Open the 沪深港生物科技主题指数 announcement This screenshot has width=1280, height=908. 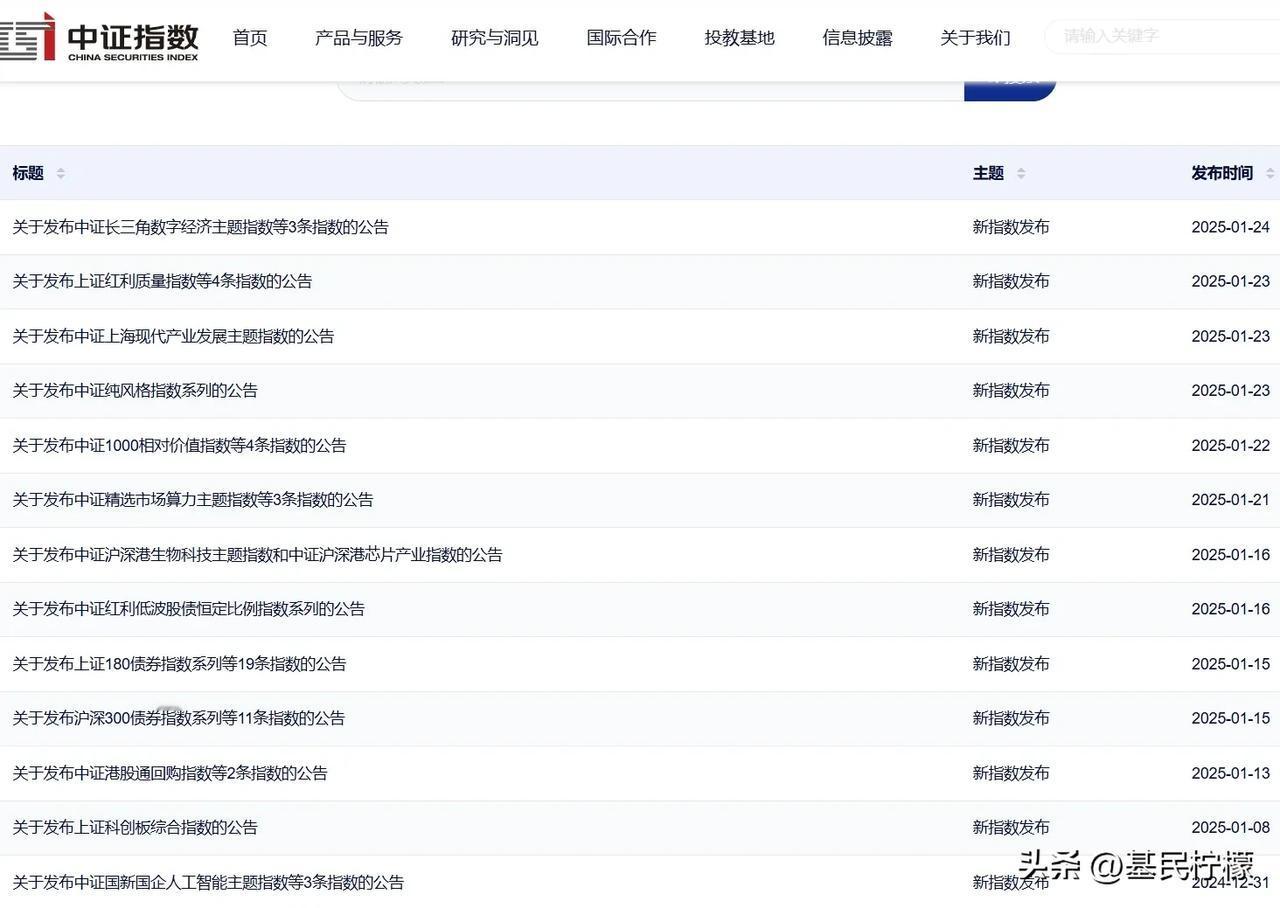click(x=257, y=554)
